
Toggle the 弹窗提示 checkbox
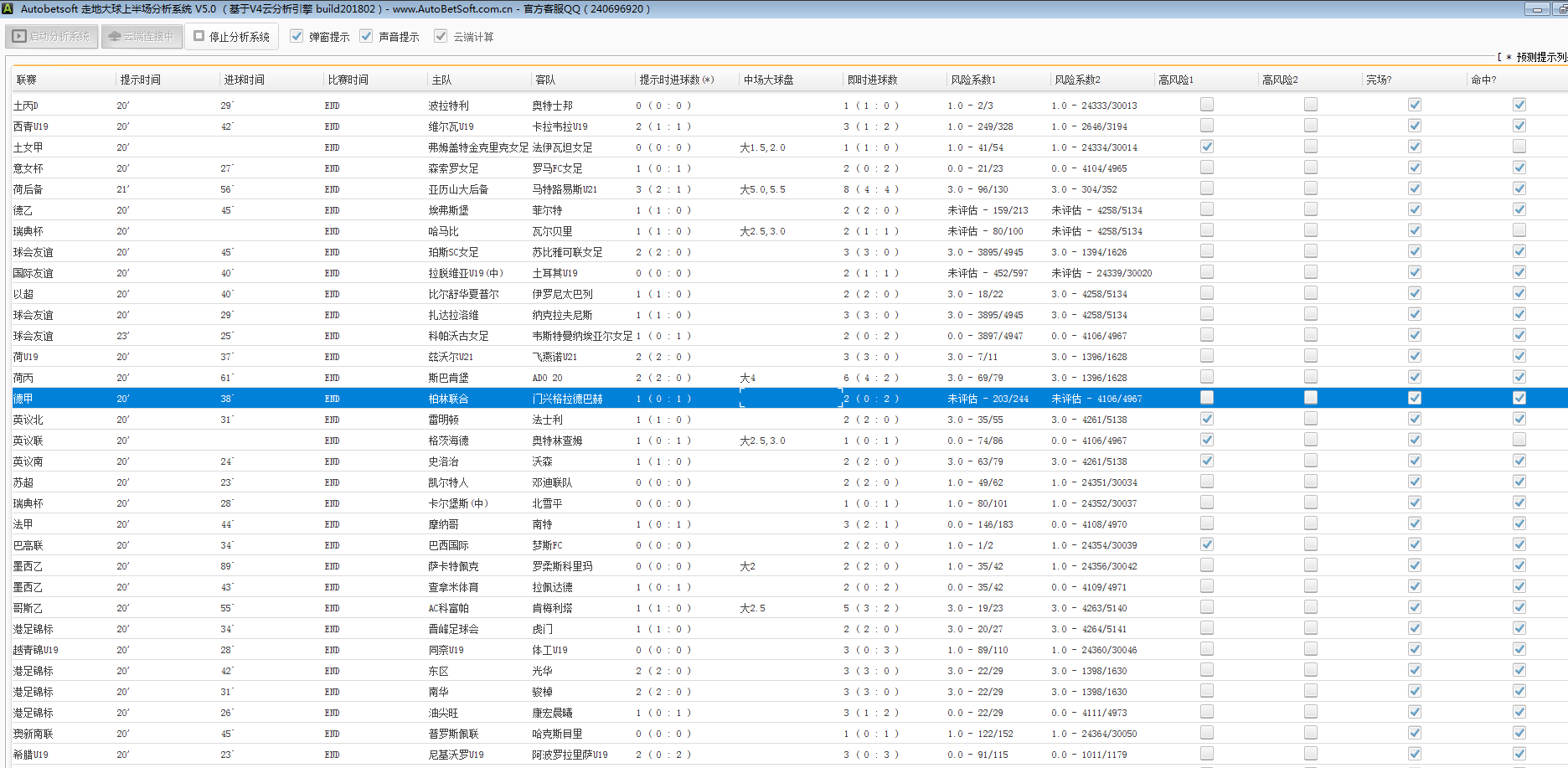[x=297, y=36]
